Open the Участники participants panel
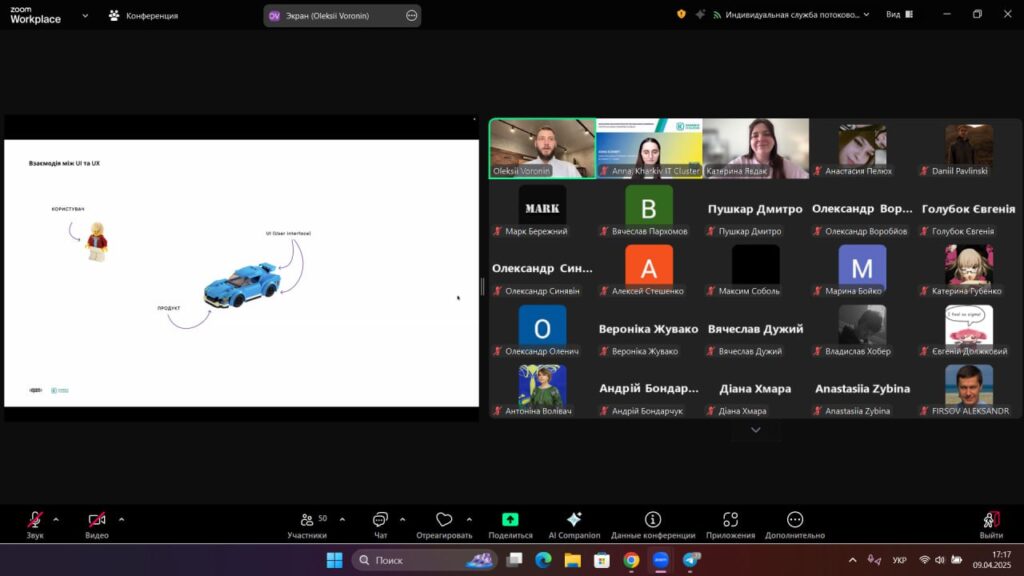Viewport: 1024px width, 576px height. (x=307, y=525)
